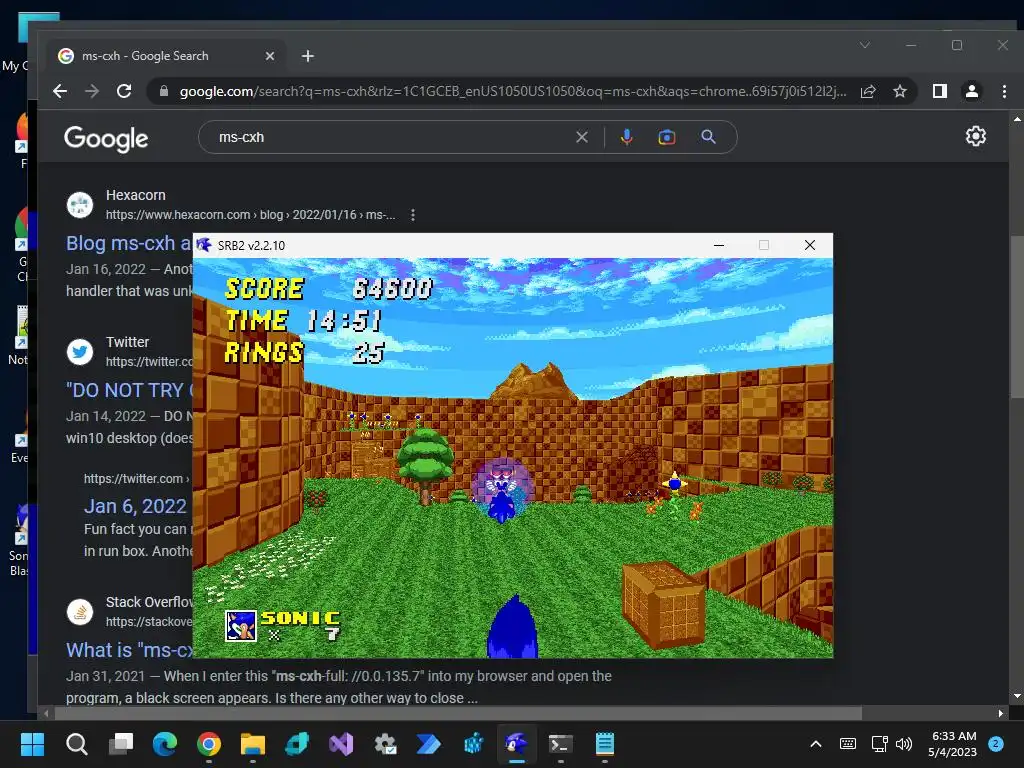
Task: Click Chrome horizontal scrollbar
Action: tap(457, 713)
